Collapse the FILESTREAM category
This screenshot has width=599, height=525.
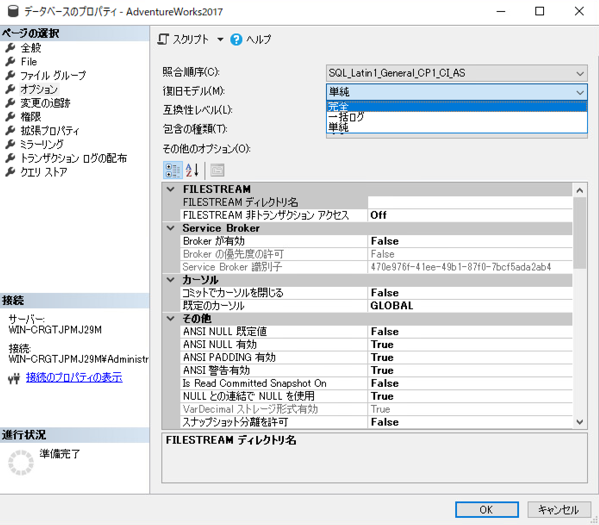click(171, 189)
